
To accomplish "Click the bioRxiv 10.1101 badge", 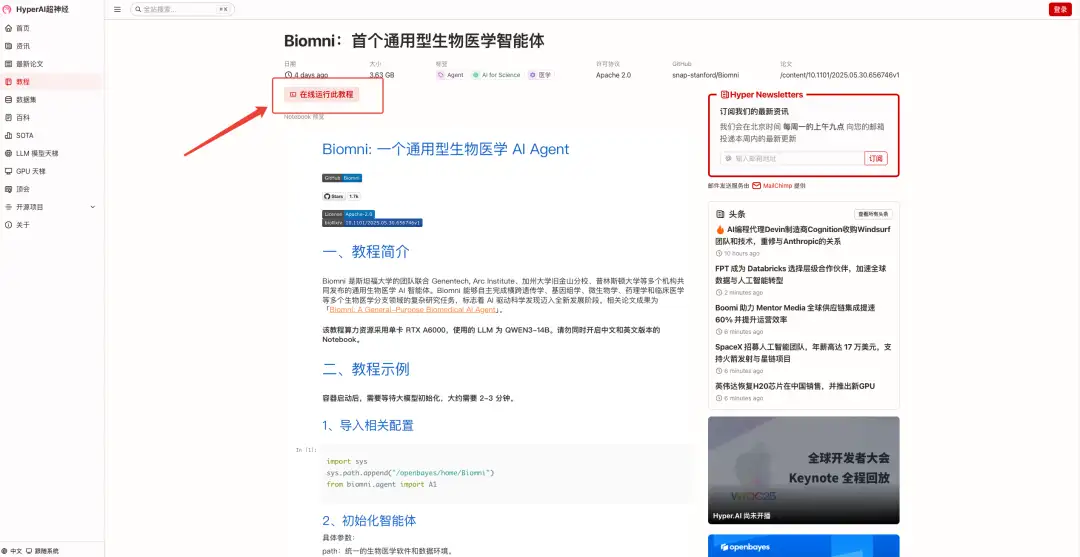I will point(372,223).
